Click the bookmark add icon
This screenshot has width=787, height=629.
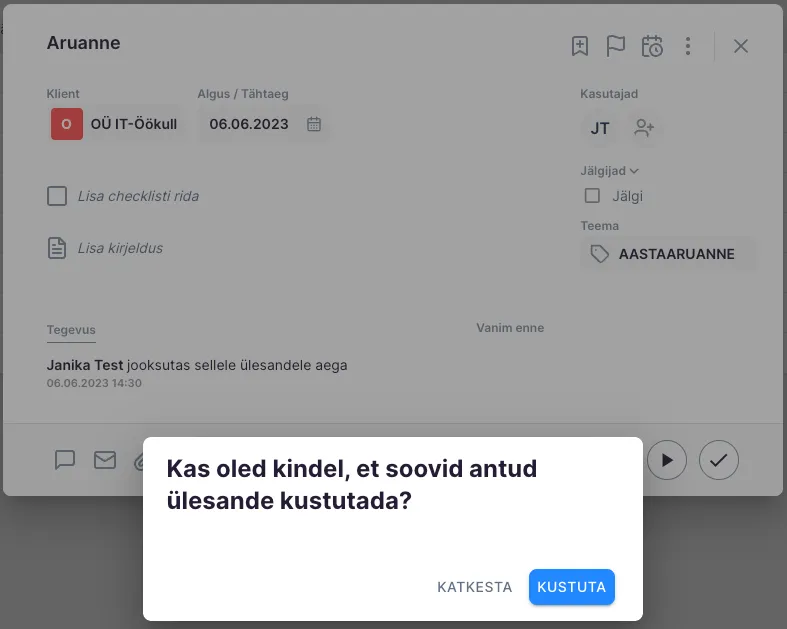pos(580,46)
